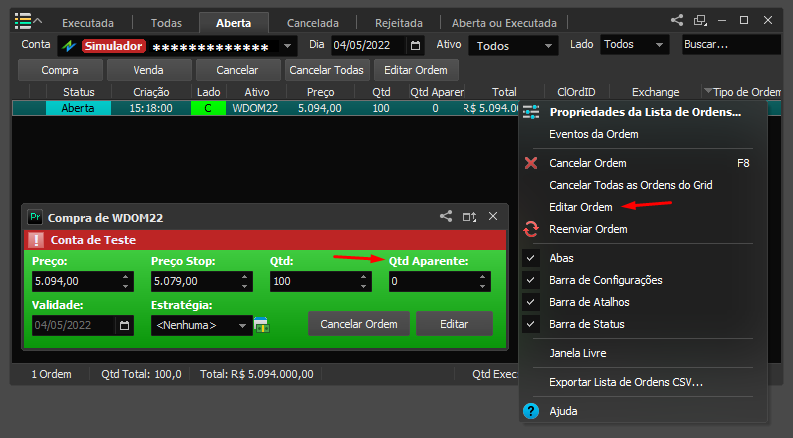Click the Buscar search field
Image resolution: width=793 pixels, height=438 pixels.
coord(731,45)
